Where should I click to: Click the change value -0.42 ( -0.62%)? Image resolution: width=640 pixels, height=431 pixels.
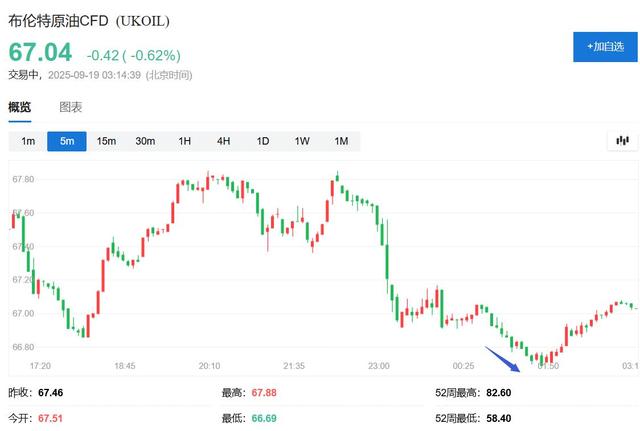133,56
